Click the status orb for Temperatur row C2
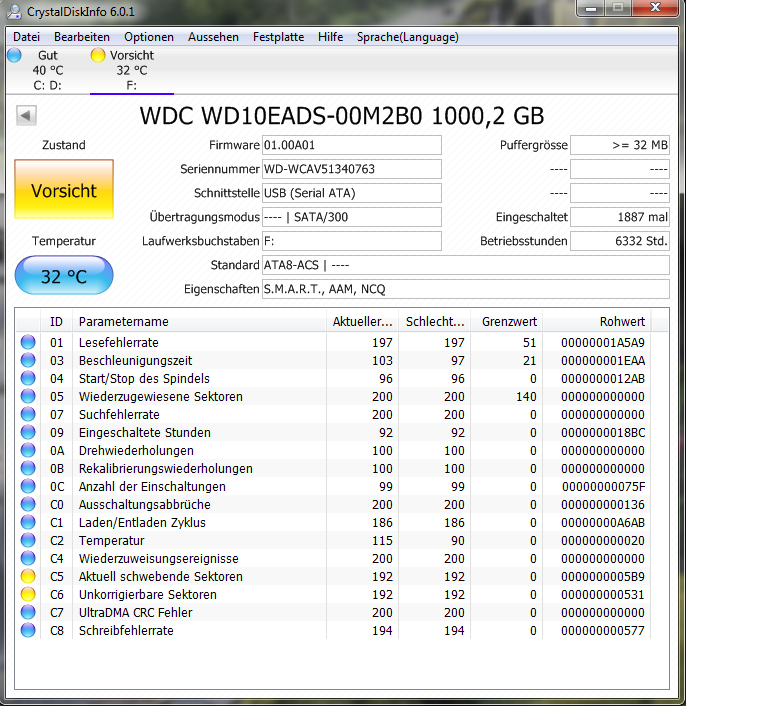 [28, 540]
